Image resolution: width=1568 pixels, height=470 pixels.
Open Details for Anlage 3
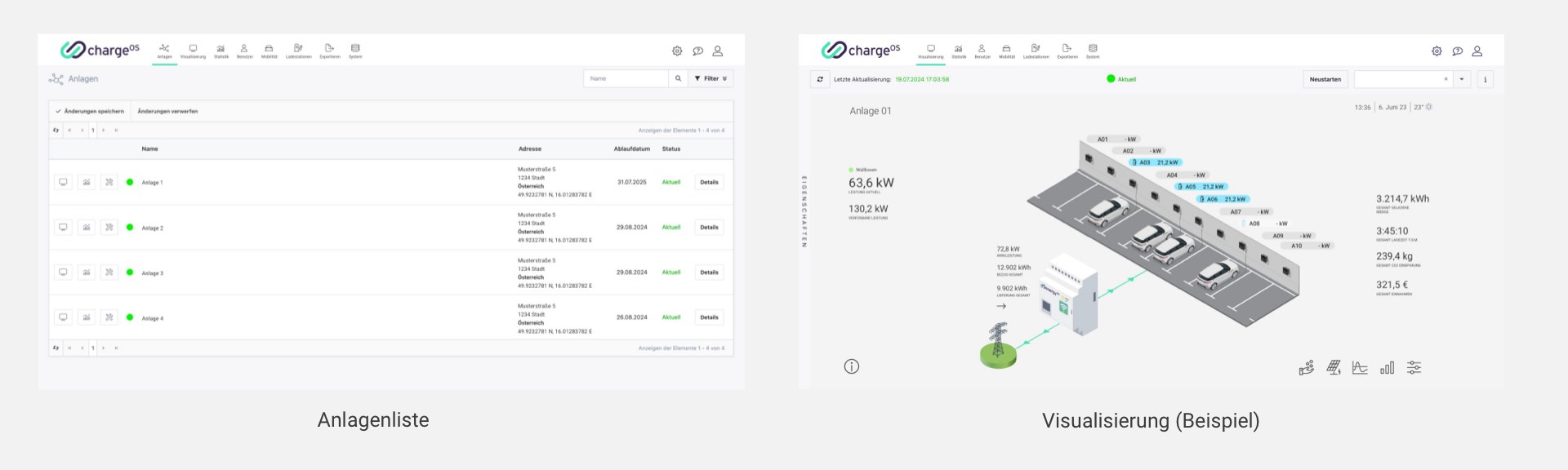click(709, 272)
